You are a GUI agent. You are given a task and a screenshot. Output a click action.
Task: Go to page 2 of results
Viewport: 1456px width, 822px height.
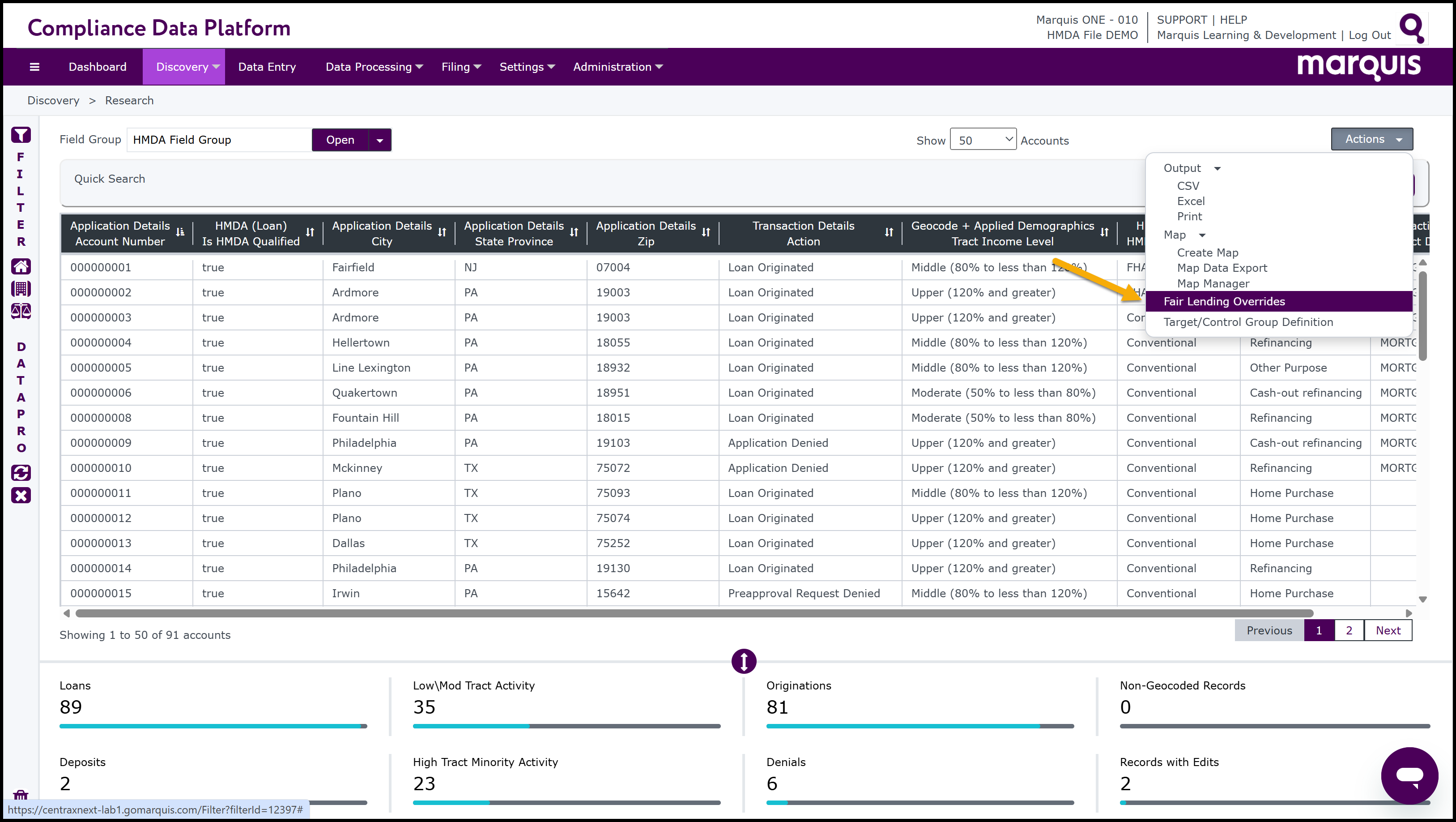tap(1349, 630)
